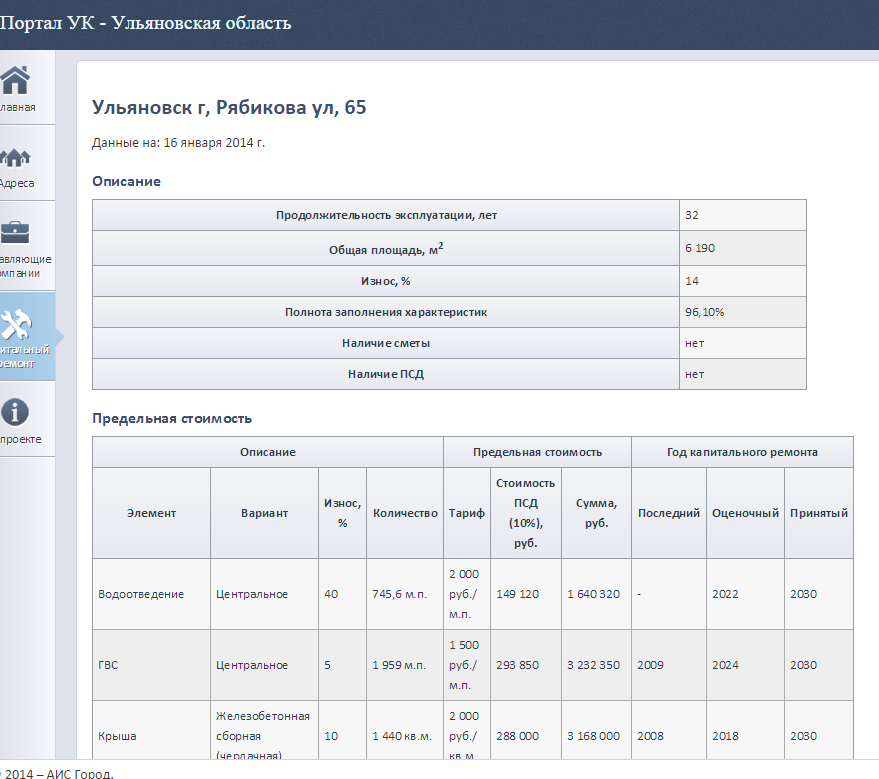The image size is (879, 779).
Task: Click the address heading 'Ульяновск г, Рябикова ул, 65'
Action: (229, 107)
